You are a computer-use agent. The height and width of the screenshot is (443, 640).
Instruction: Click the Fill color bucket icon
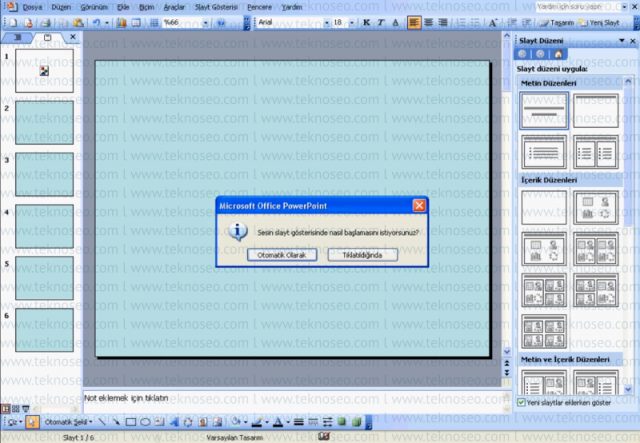pos(236,422)
